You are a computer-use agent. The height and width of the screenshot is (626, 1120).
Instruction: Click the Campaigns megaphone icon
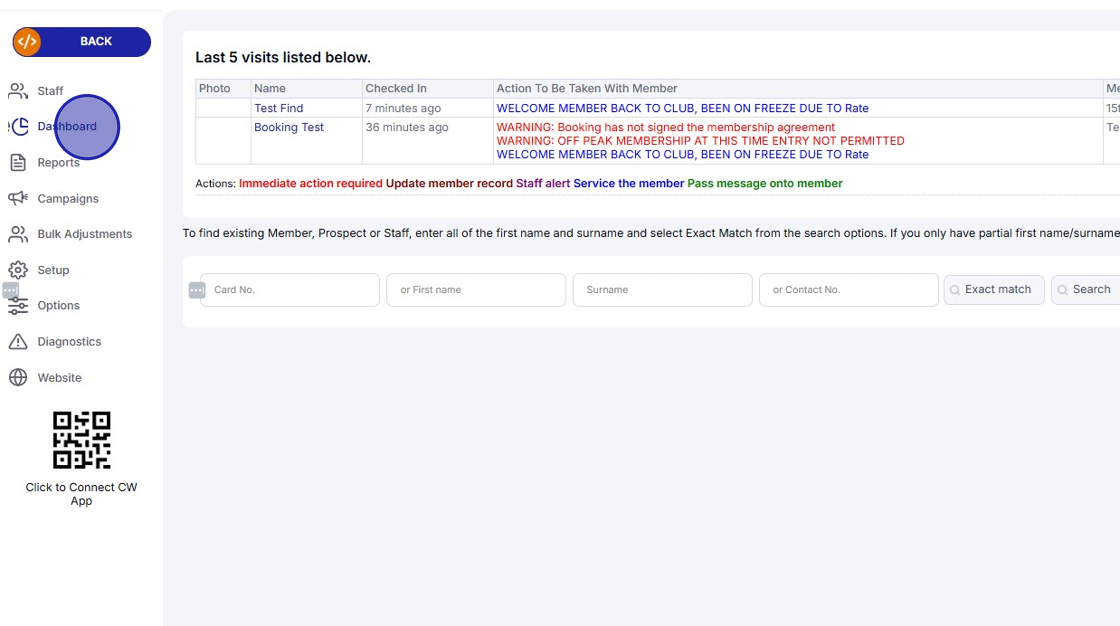[18, 198]
